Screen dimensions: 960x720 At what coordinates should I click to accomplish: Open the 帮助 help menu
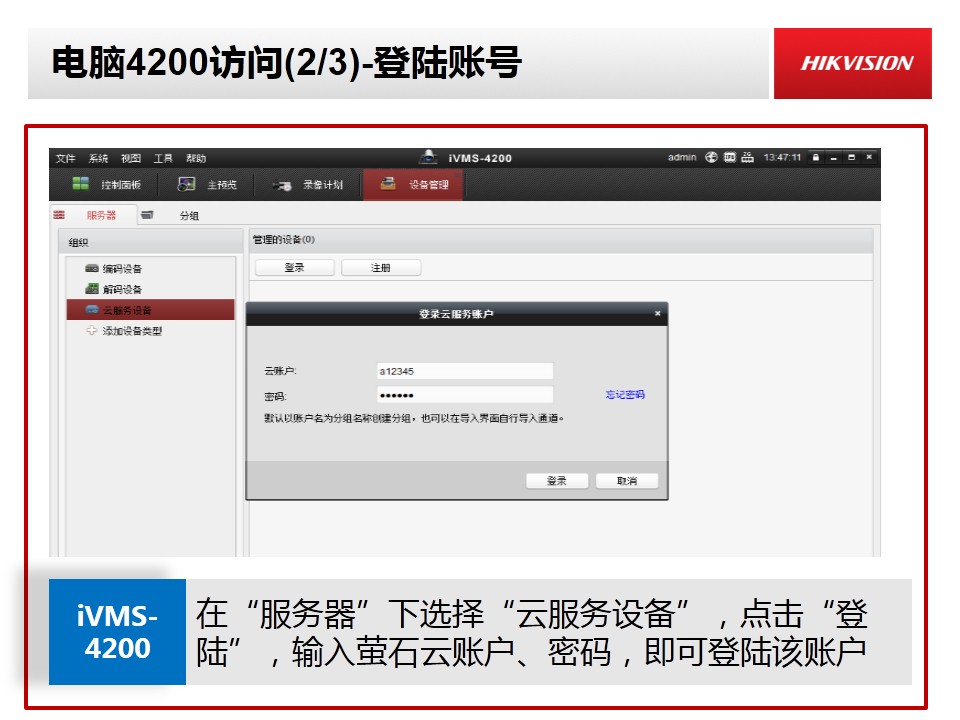196,158
